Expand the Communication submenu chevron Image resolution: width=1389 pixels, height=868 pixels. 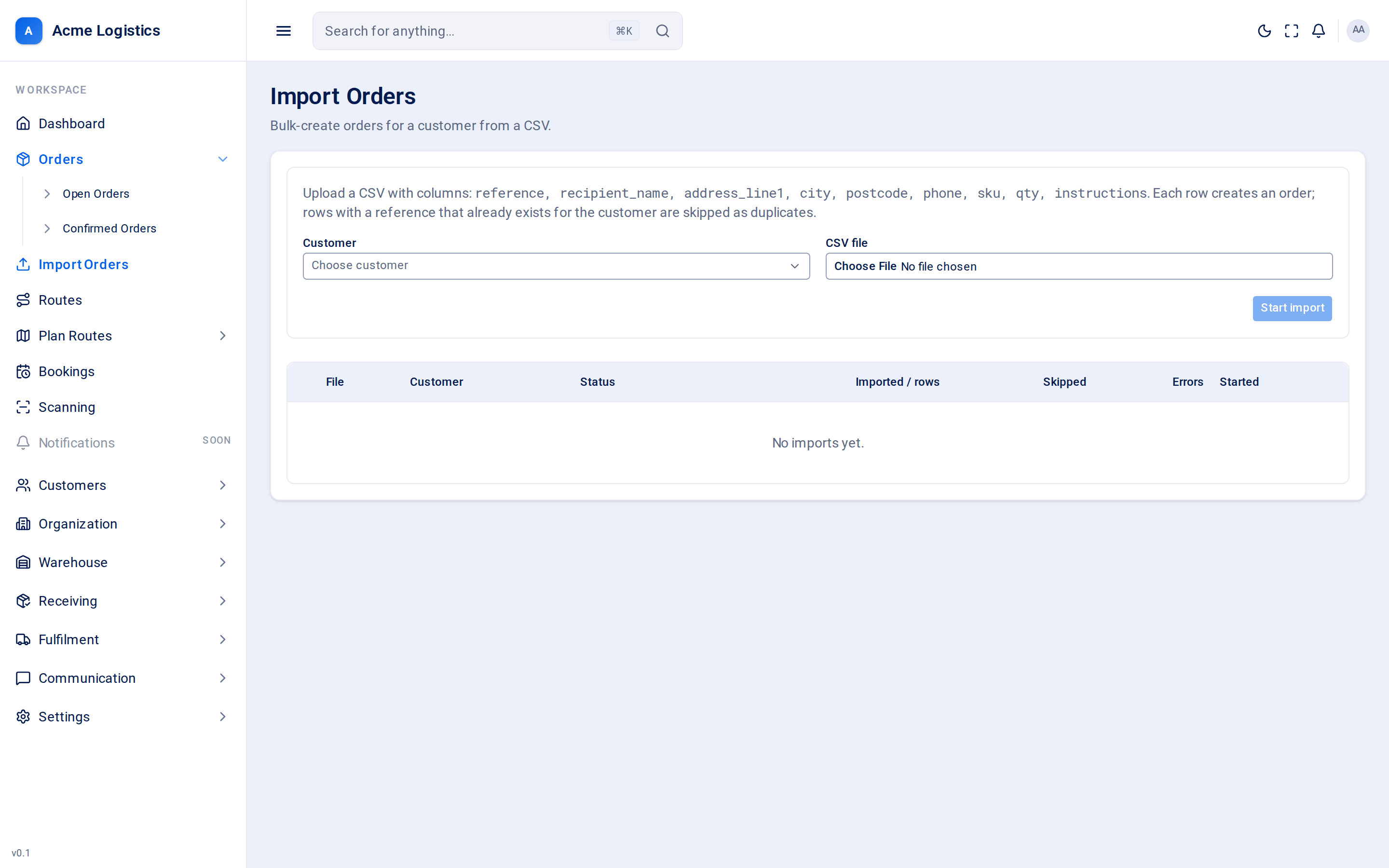(223, 678)
